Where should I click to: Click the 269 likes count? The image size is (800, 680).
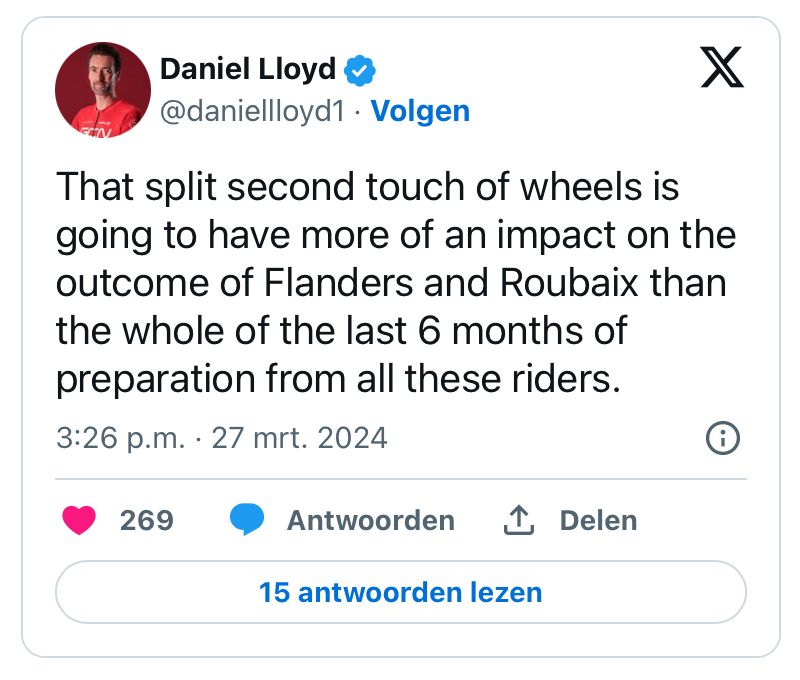point(146,520)
